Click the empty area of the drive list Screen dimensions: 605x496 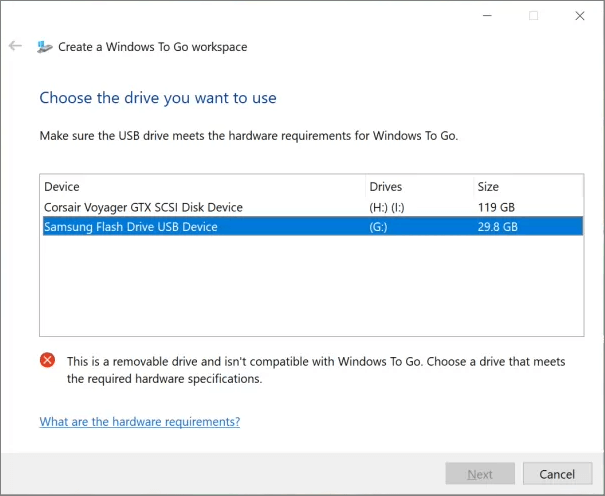click(310, 290)
